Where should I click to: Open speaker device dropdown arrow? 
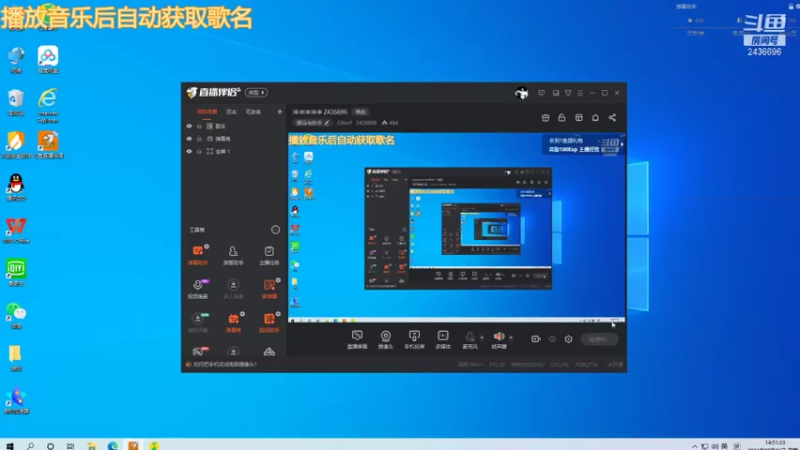[x=511, y=337]
